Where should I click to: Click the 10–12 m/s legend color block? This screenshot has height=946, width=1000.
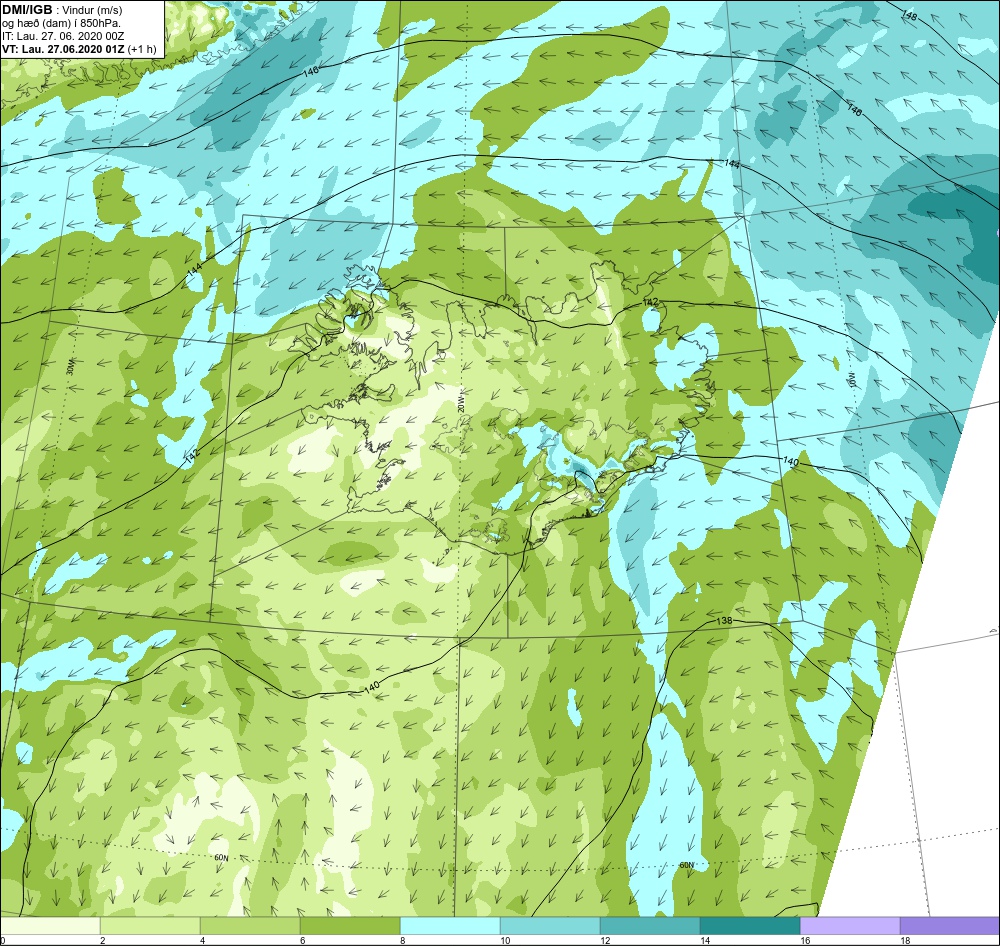click(550, 926)
